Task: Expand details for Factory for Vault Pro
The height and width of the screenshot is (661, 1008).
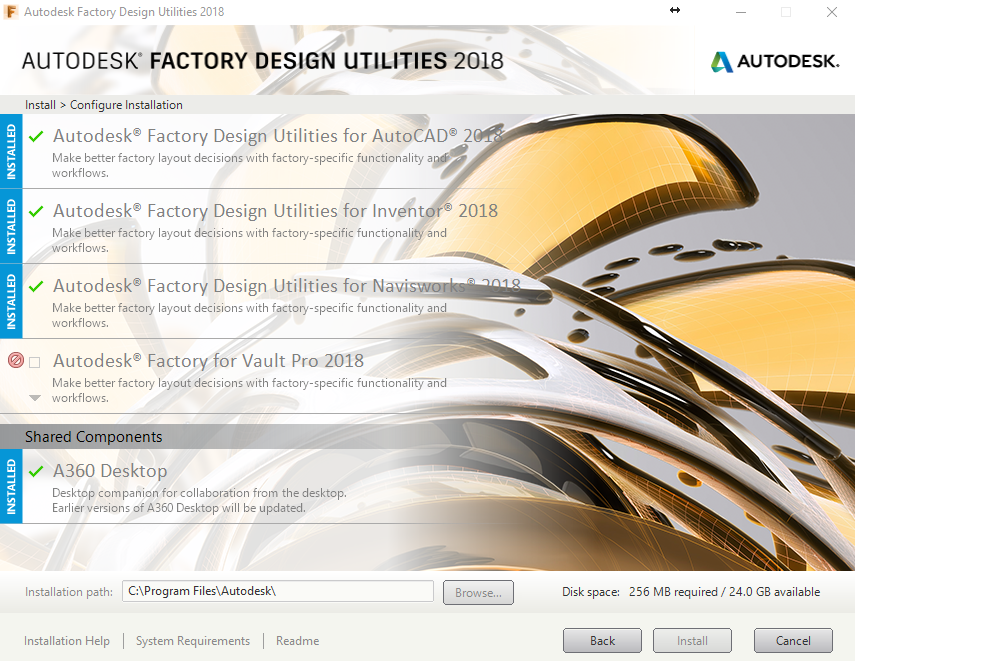Action: click(34, 397)
